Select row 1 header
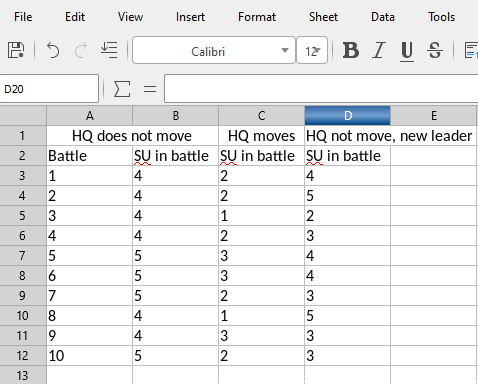478x384 pixels. point(23,136)
